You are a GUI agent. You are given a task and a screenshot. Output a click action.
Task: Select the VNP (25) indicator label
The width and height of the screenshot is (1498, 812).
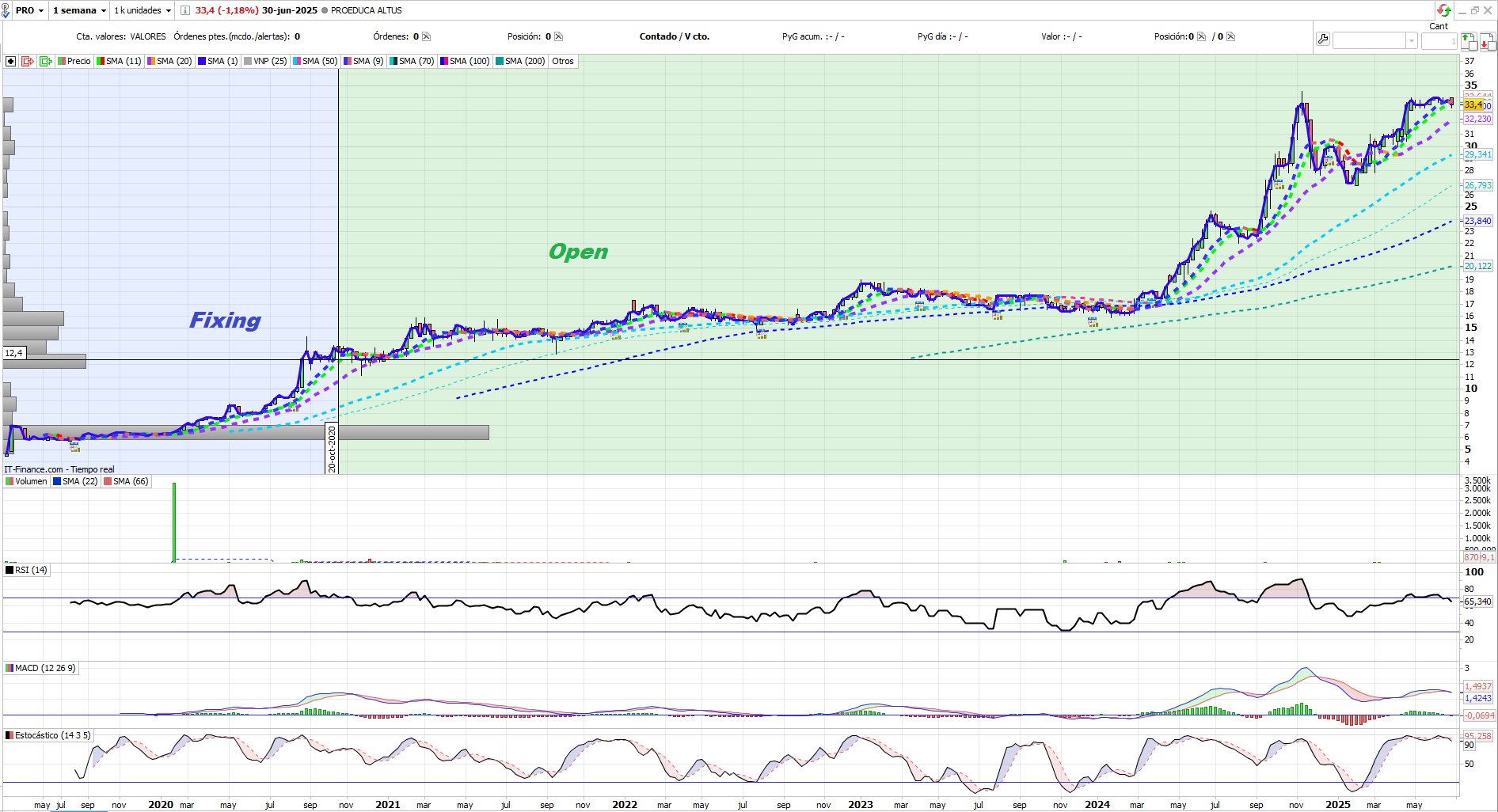[265, 61]
